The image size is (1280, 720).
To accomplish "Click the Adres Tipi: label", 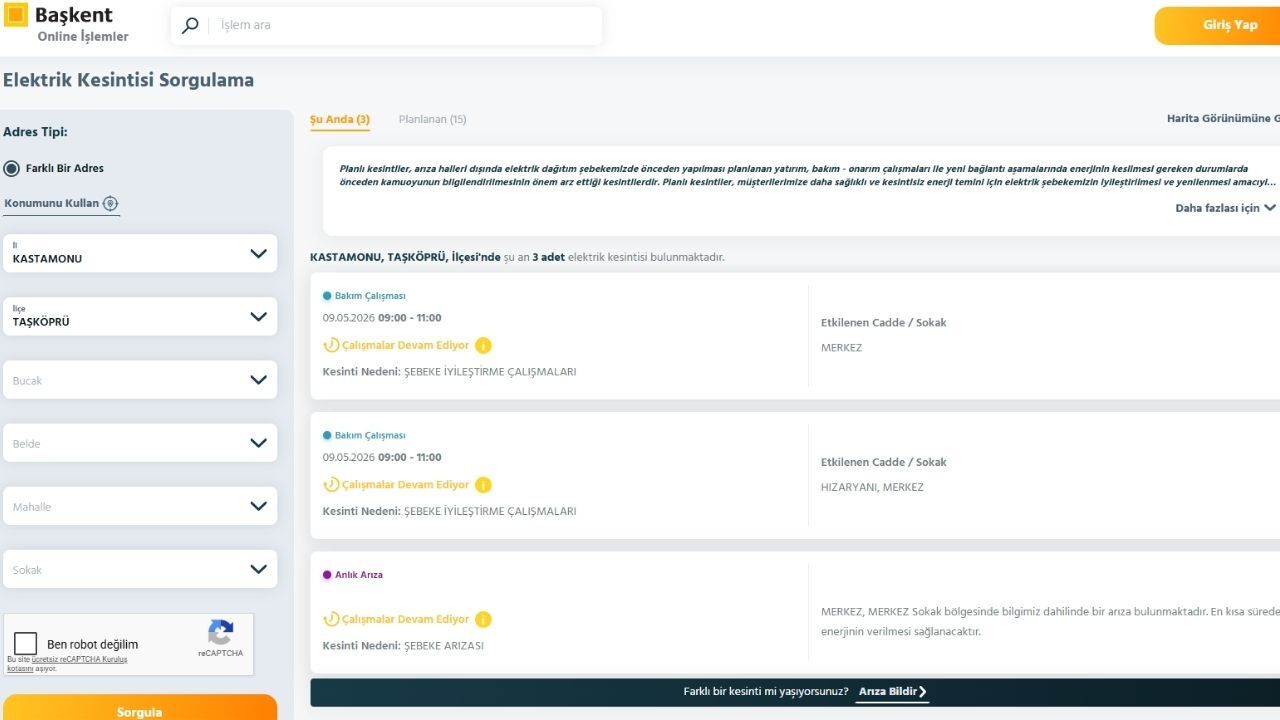I will click(x=36, y=132).
